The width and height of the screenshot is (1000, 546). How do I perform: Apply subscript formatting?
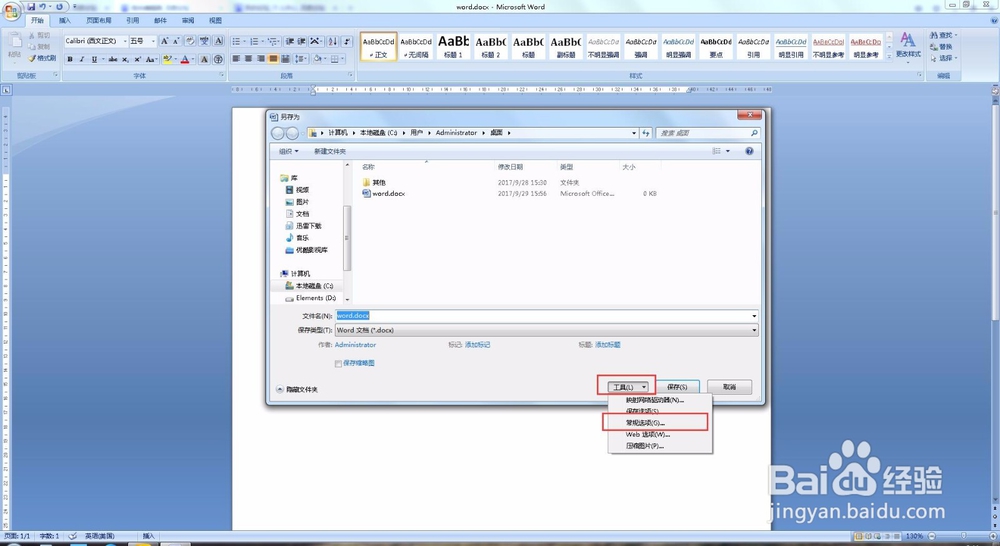click(125, 59)
